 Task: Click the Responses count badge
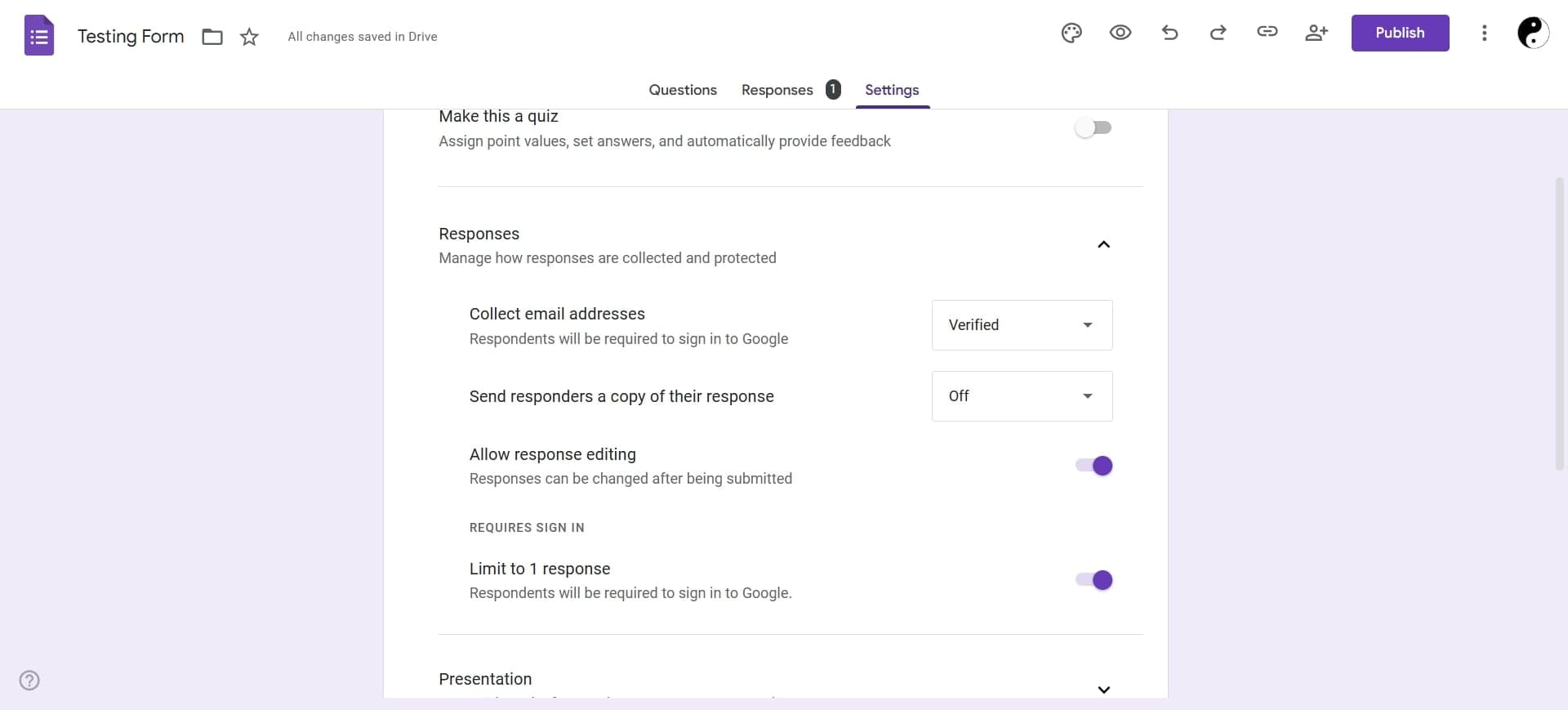[x=833, y=90]
